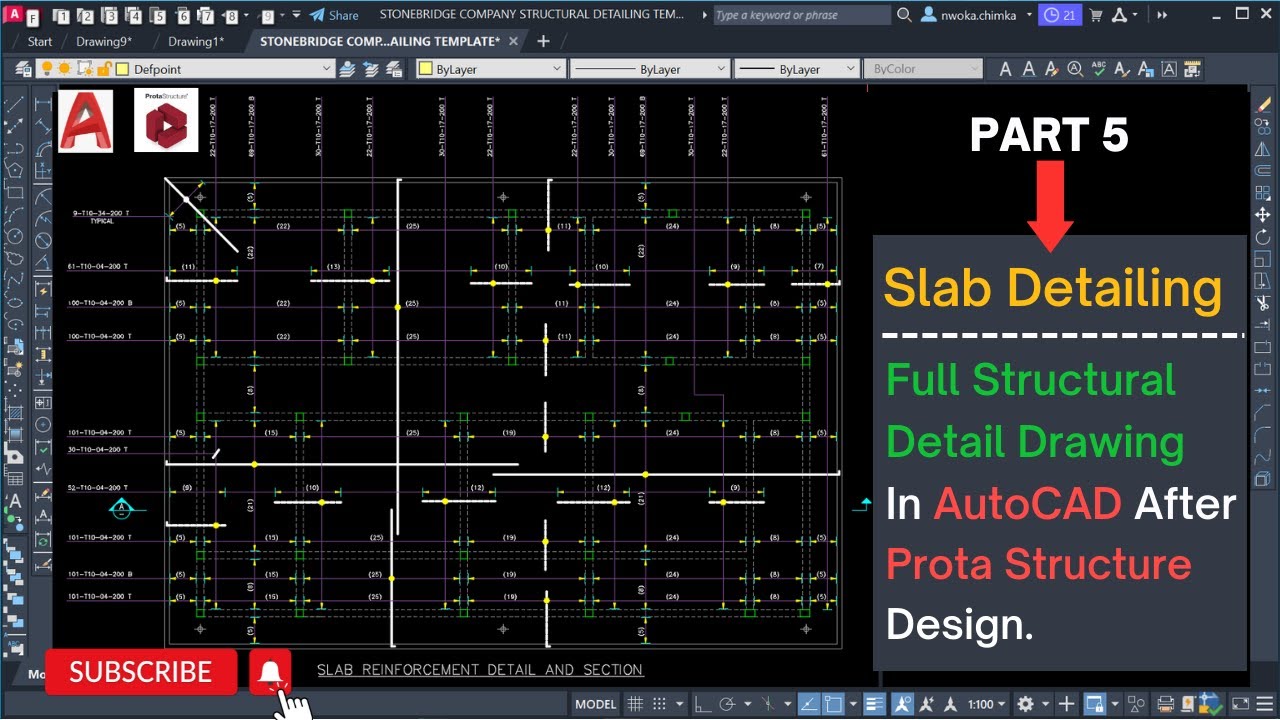
Task: Click the Find and Replace text icon
Action: 1075,69
